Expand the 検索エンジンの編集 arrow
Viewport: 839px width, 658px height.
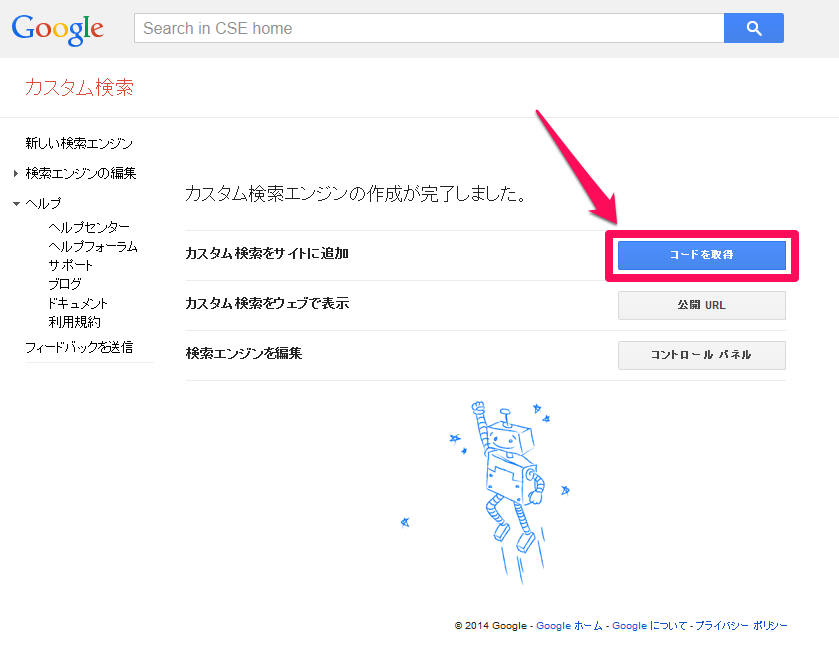pos(16,173)
